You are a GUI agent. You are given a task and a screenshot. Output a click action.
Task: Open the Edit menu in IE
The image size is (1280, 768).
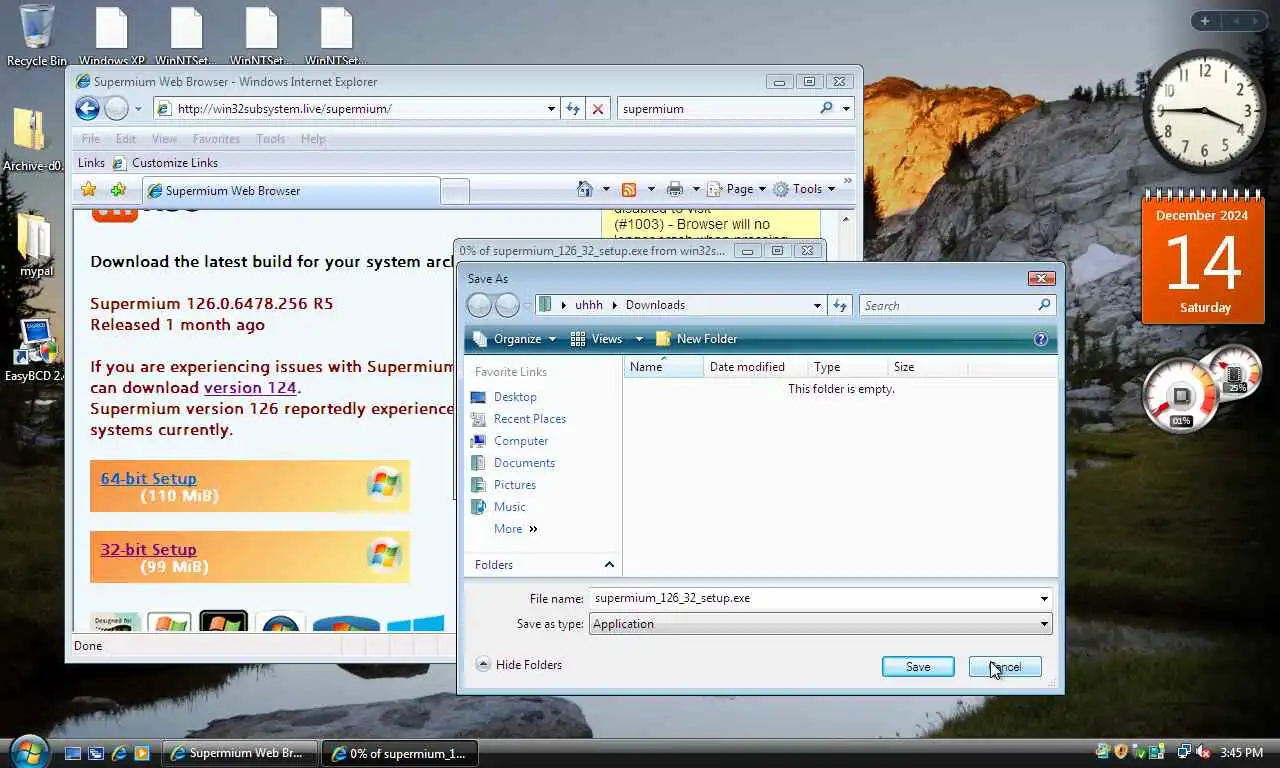[x=125, y=139]
